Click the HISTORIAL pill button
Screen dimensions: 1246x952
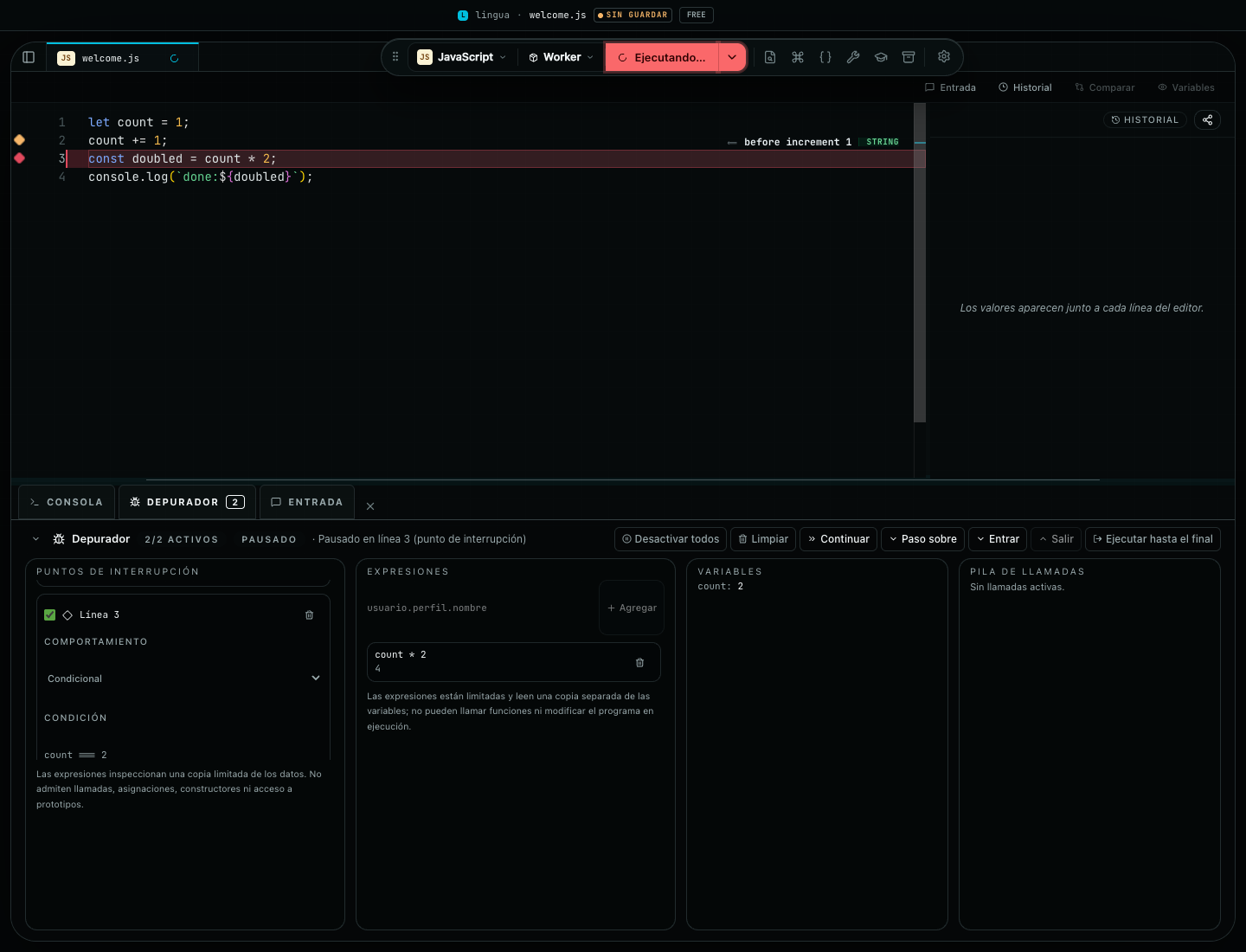coord(1145,120)
